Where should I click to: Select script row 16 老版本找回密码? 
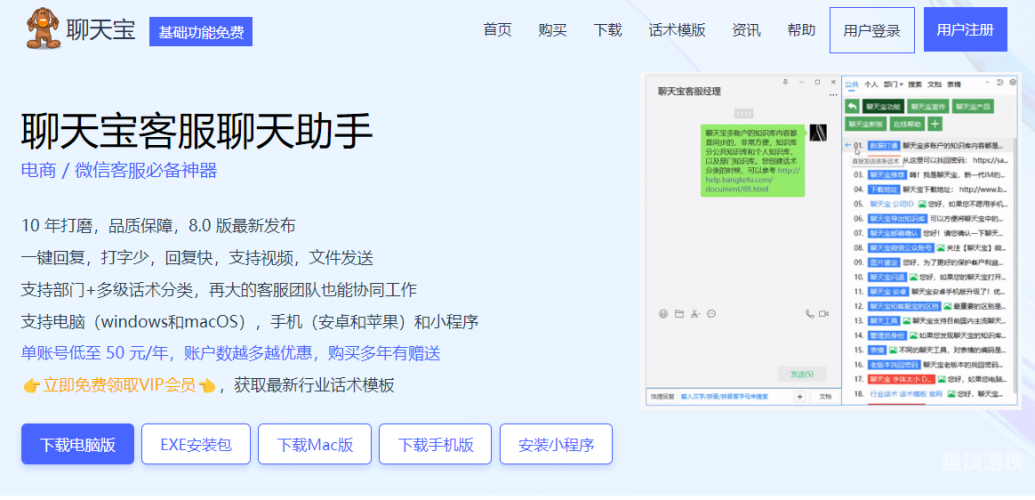tap(931, 364)
